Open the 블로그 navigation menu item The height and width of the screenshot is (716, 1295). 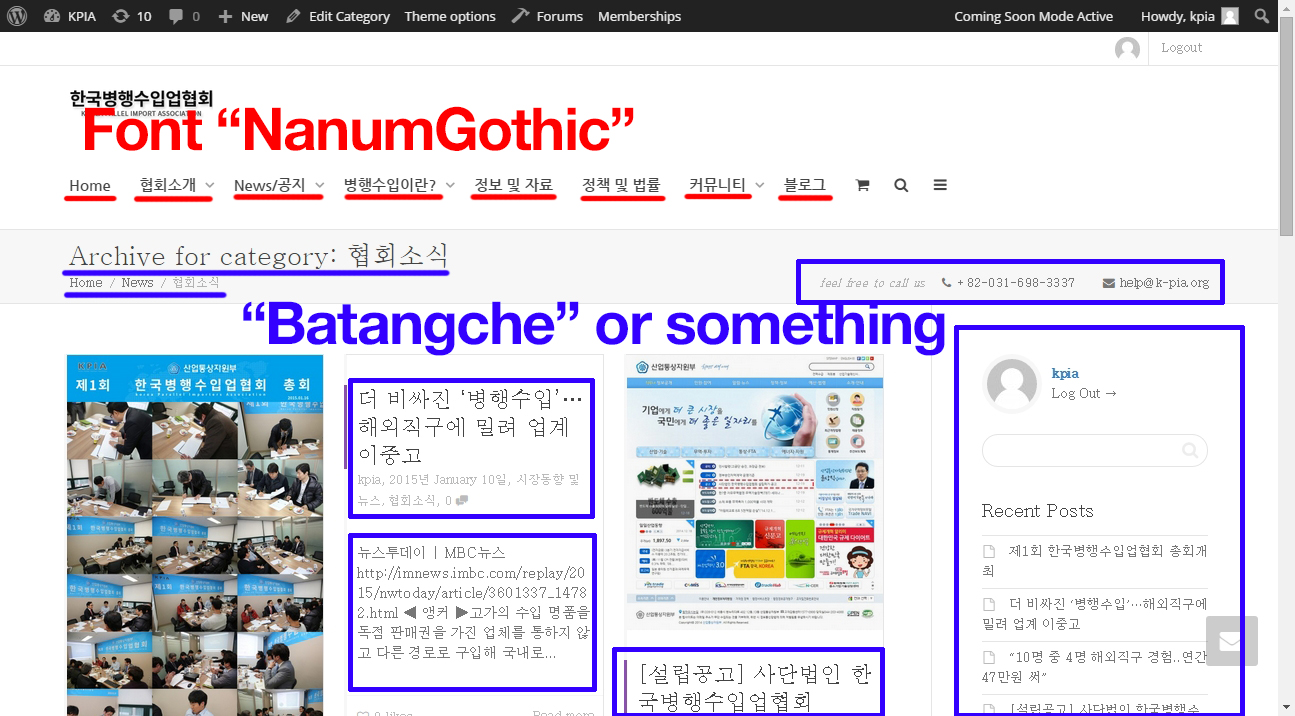805,185
